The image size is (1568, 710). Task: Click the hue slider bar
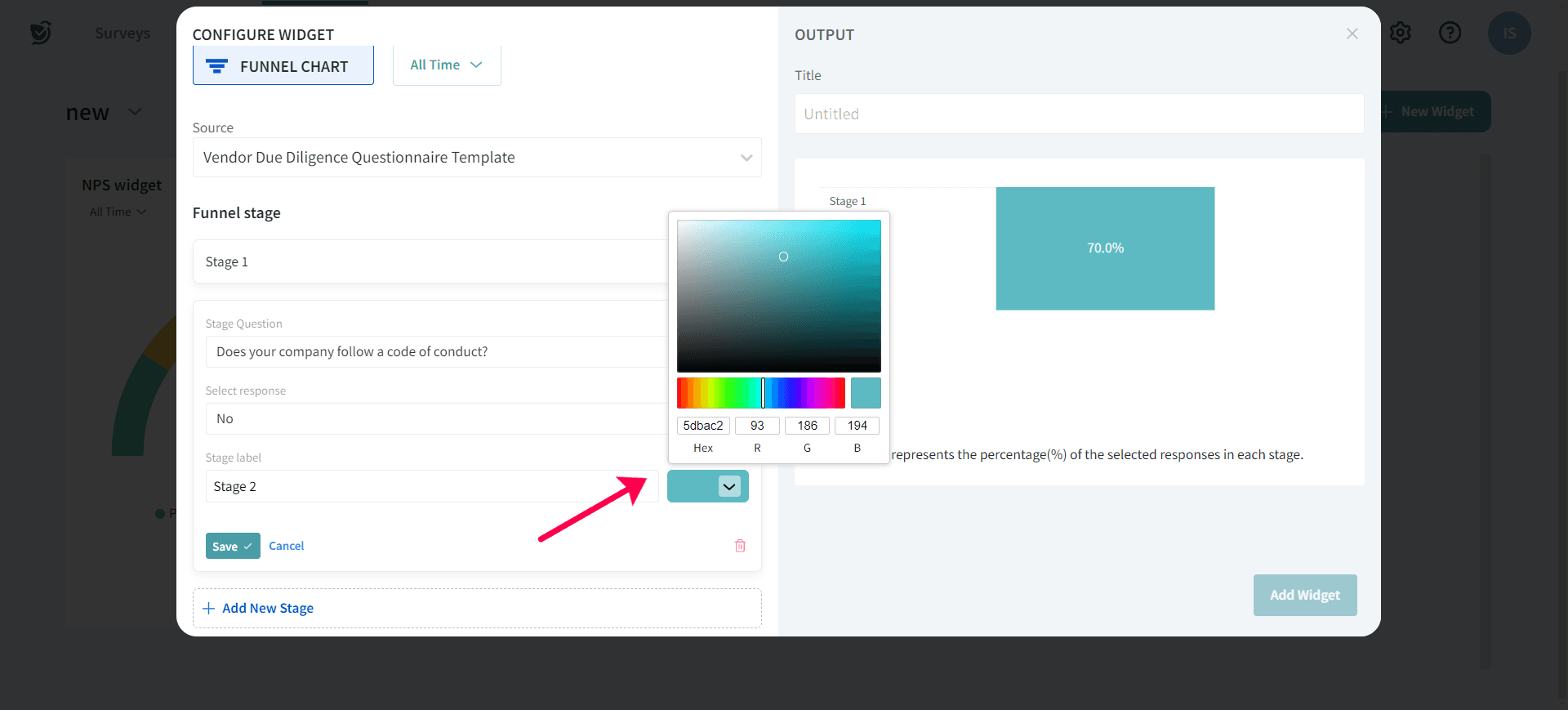click(760, 393)
